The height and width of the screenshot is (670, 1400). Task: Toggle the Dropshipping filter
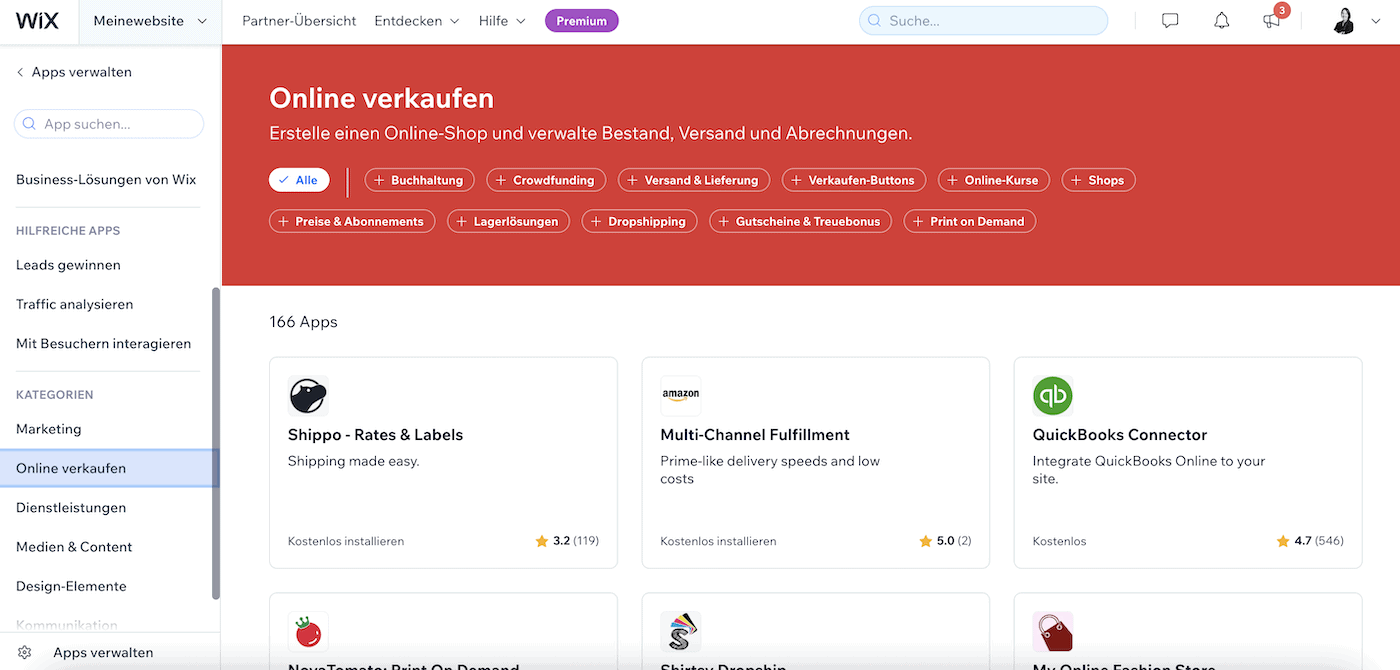click(x=640, y=221)
